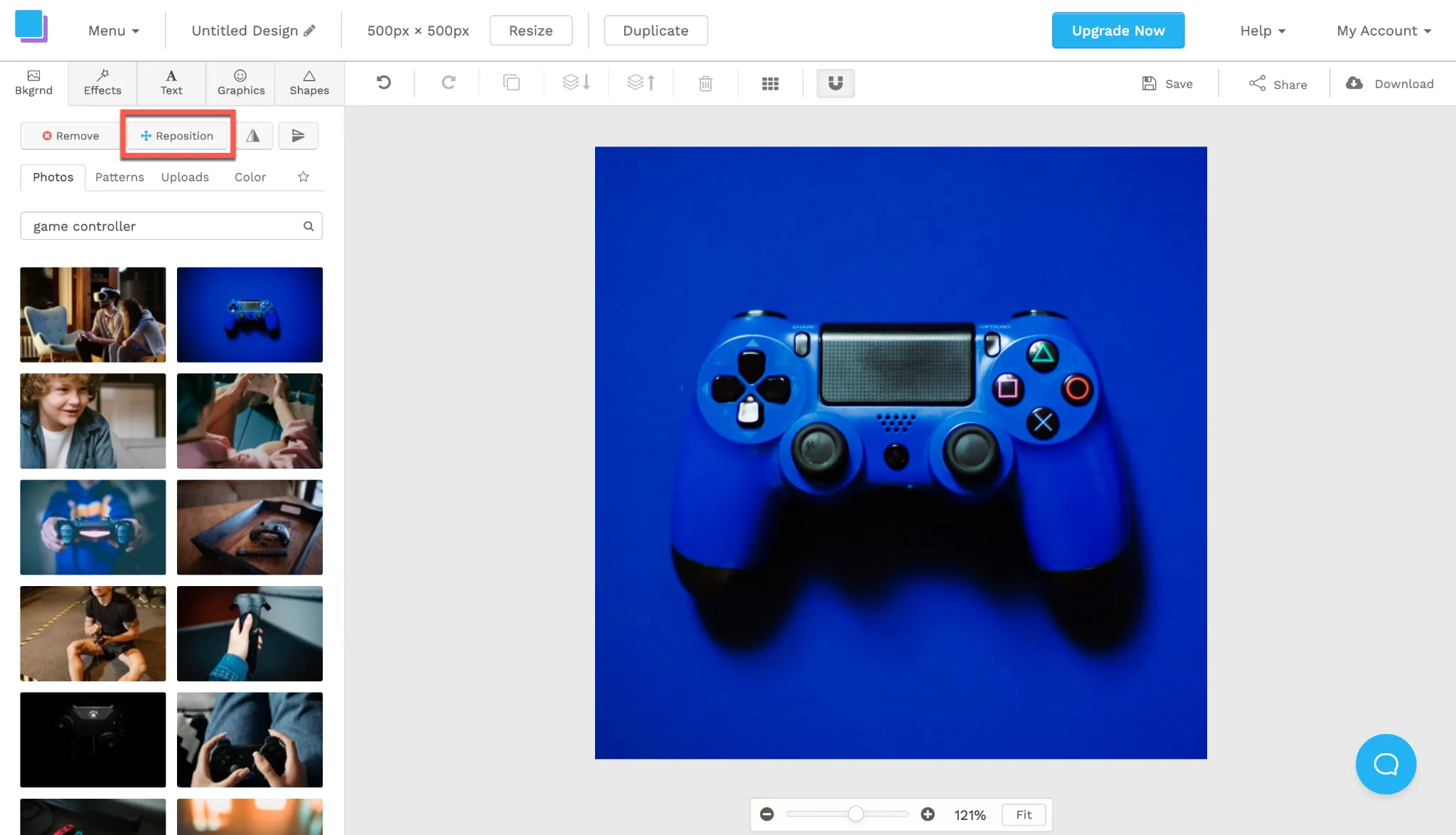The width and height of the screenshot is (1456, 835).
Task: Flip background horizontally icon
Action: coord(253,135)
